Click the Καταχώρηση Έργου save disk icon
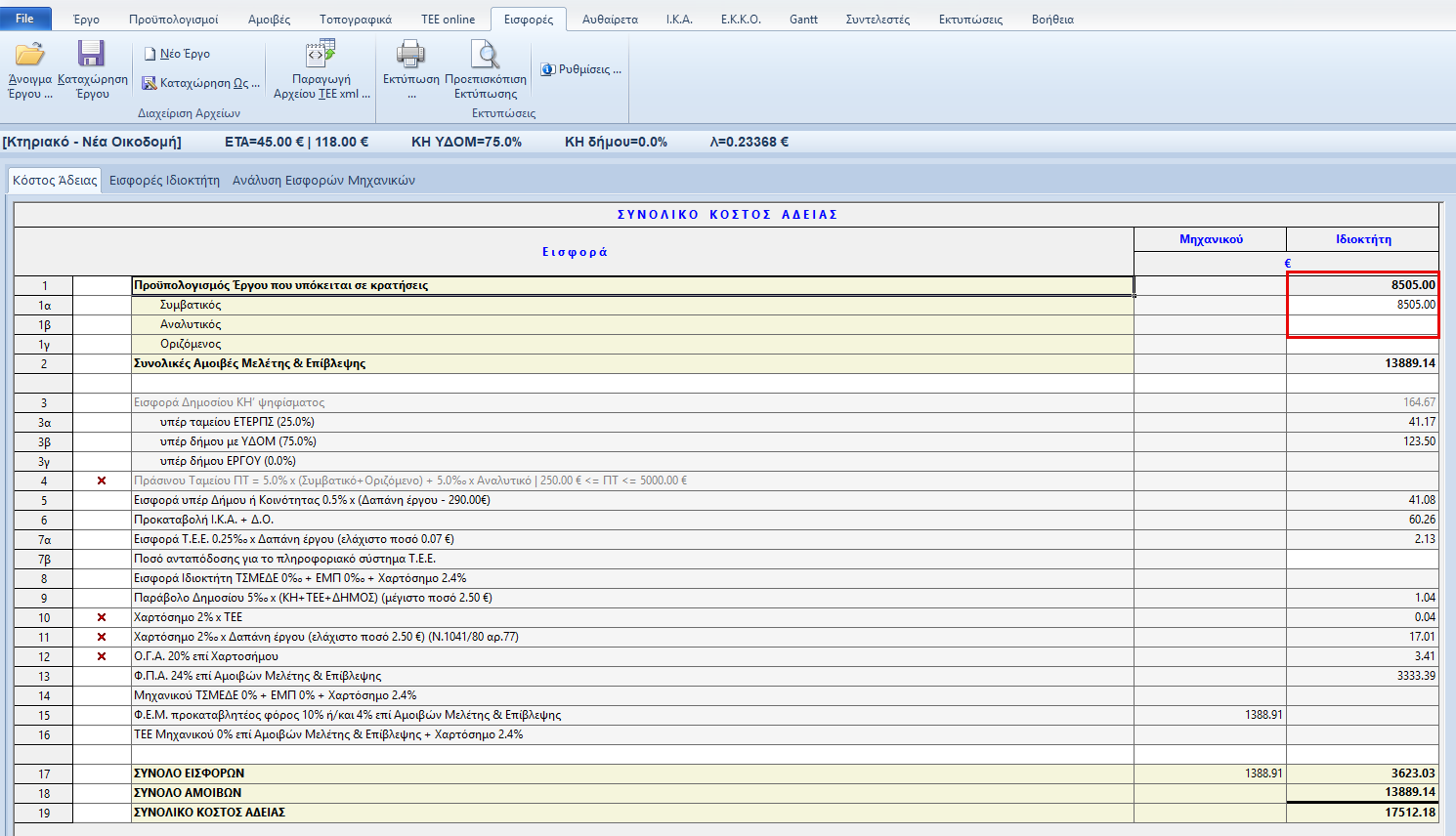 coord(92,55)
